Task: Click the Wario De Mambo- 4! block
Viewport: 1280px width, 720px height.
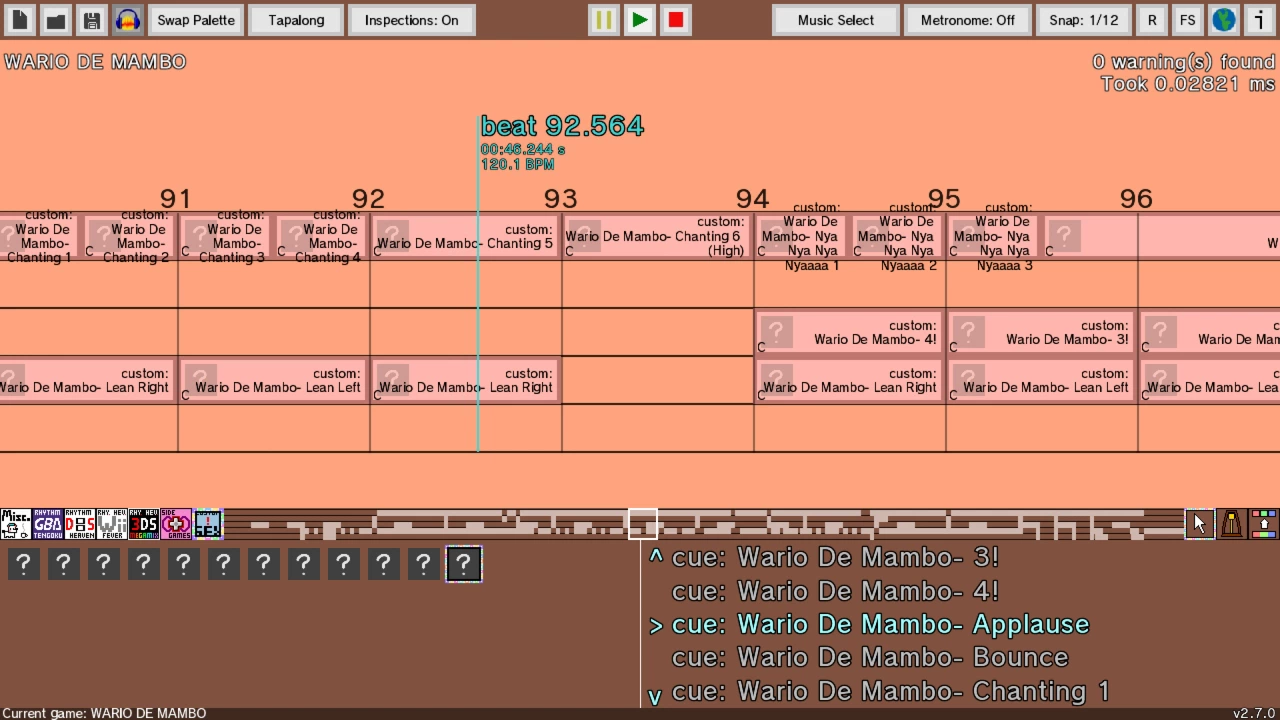Action: tap(848, 332)
